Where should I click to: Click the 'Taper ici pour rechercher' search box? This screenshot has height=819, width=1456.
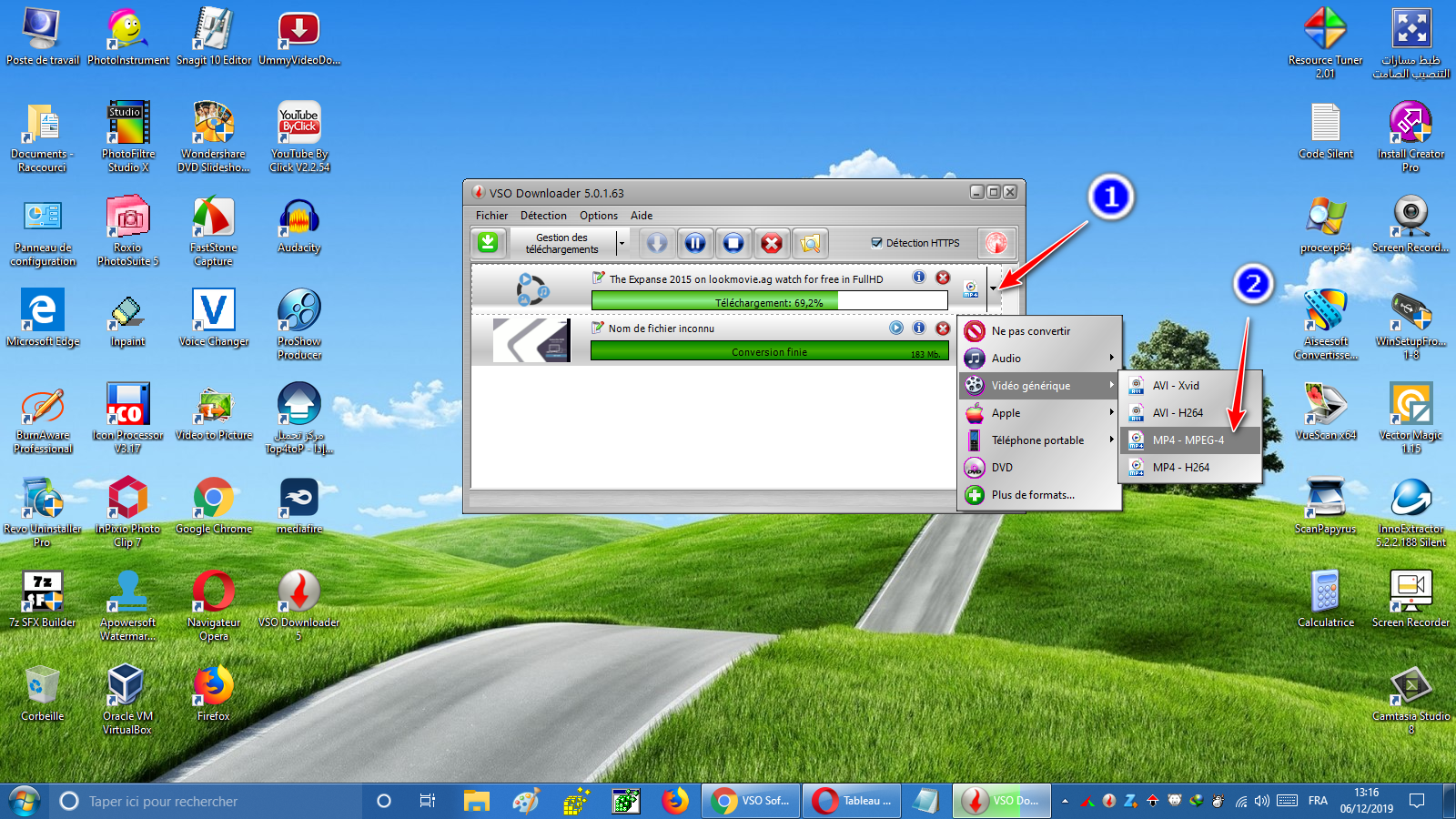pos(206,801)
